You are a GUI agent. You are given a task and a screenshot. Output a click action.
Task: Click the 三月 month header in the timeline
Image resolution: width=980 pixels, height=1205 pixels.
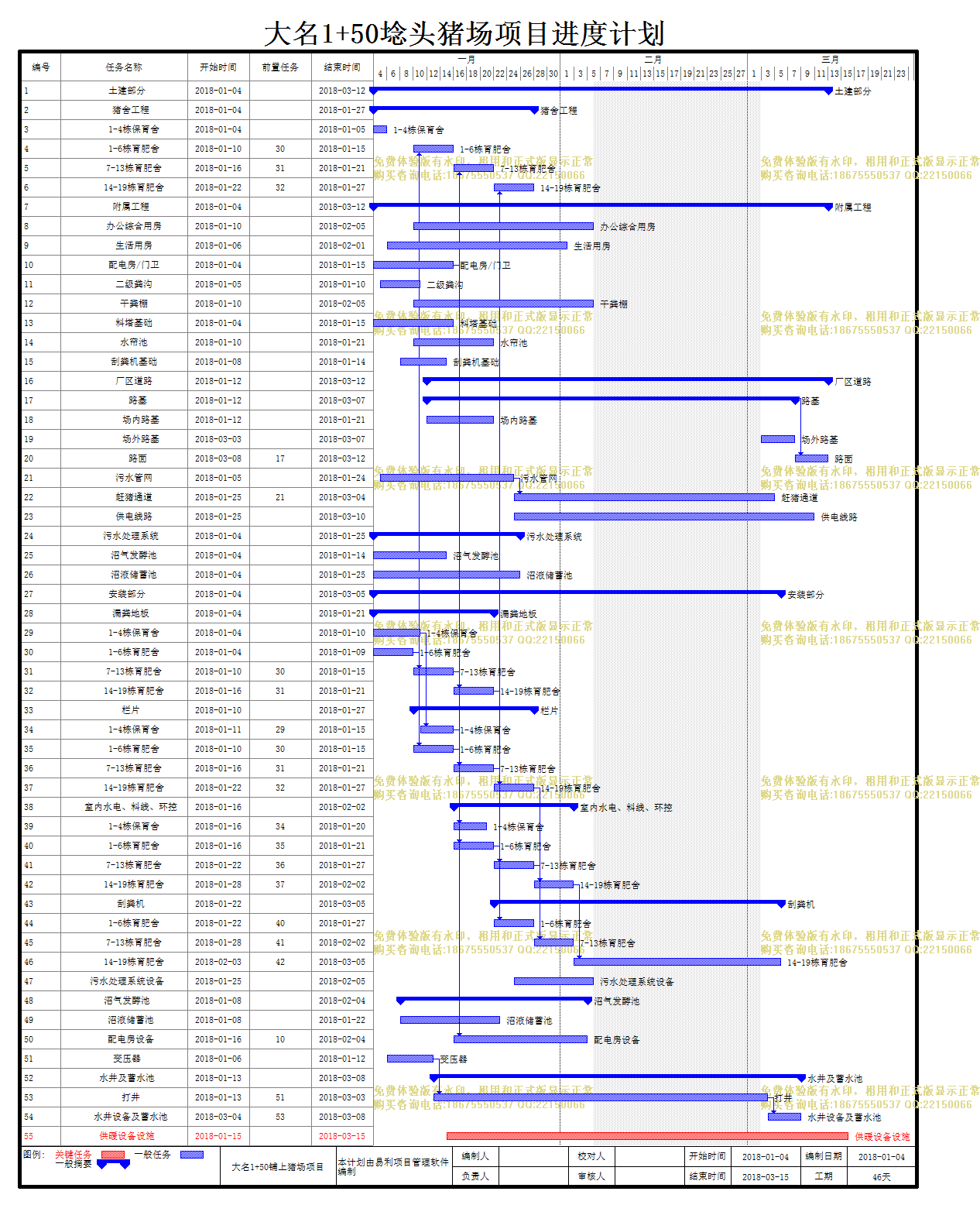click(x=830, y=60)
